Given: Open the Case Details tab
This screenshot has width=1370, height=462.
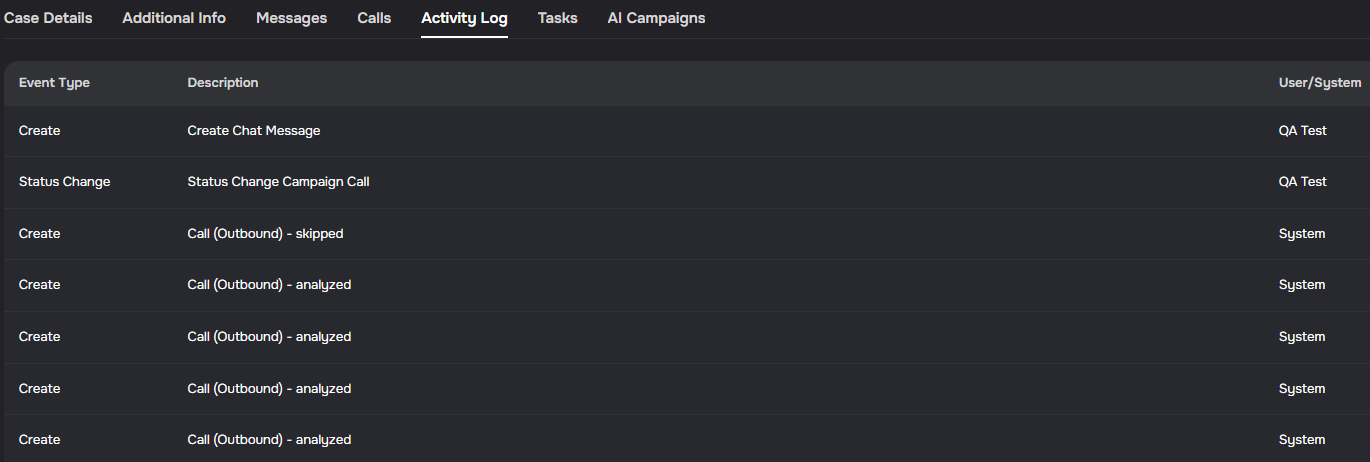Looking at the screenshot, I should [48, 18].
